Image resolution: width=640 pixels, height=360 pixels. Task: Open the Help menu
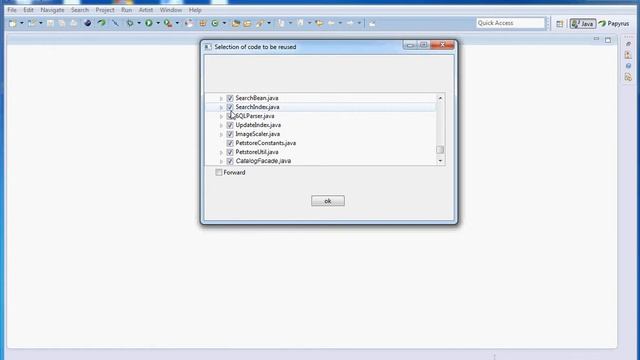tap(195, 10)
